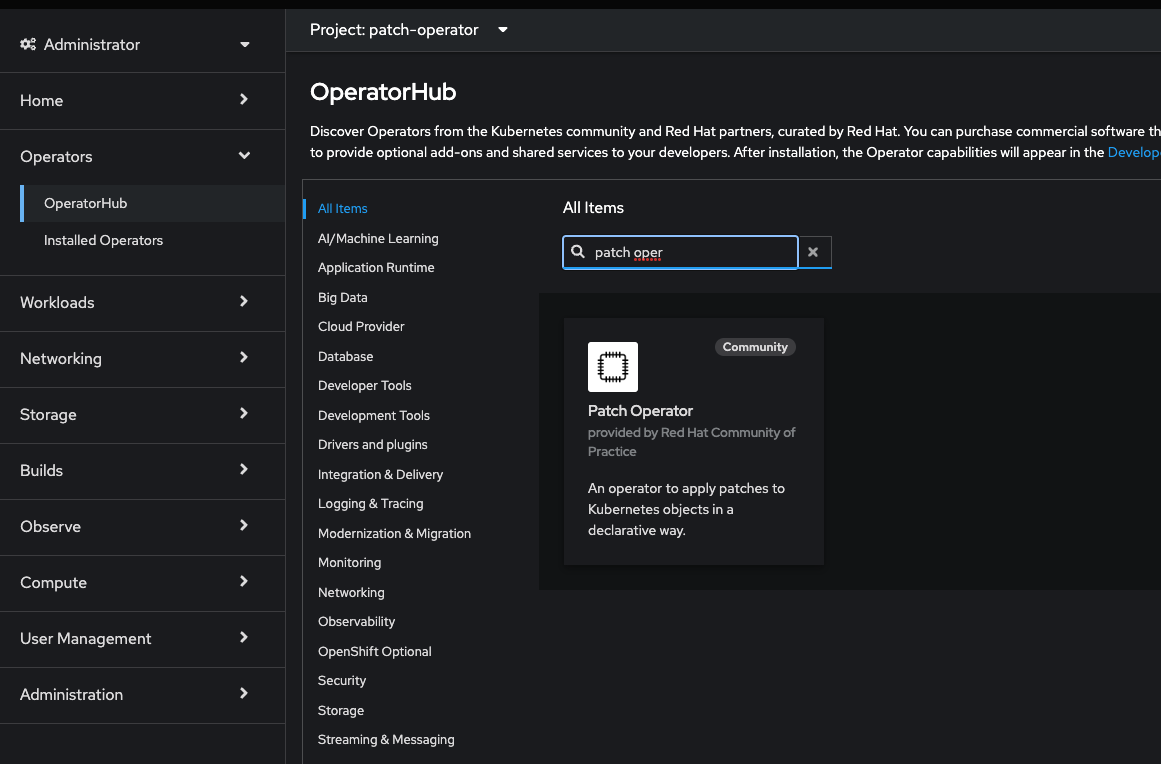Click the Patch Operator chip icon
1161x764 pixels.
click(612, 367)
